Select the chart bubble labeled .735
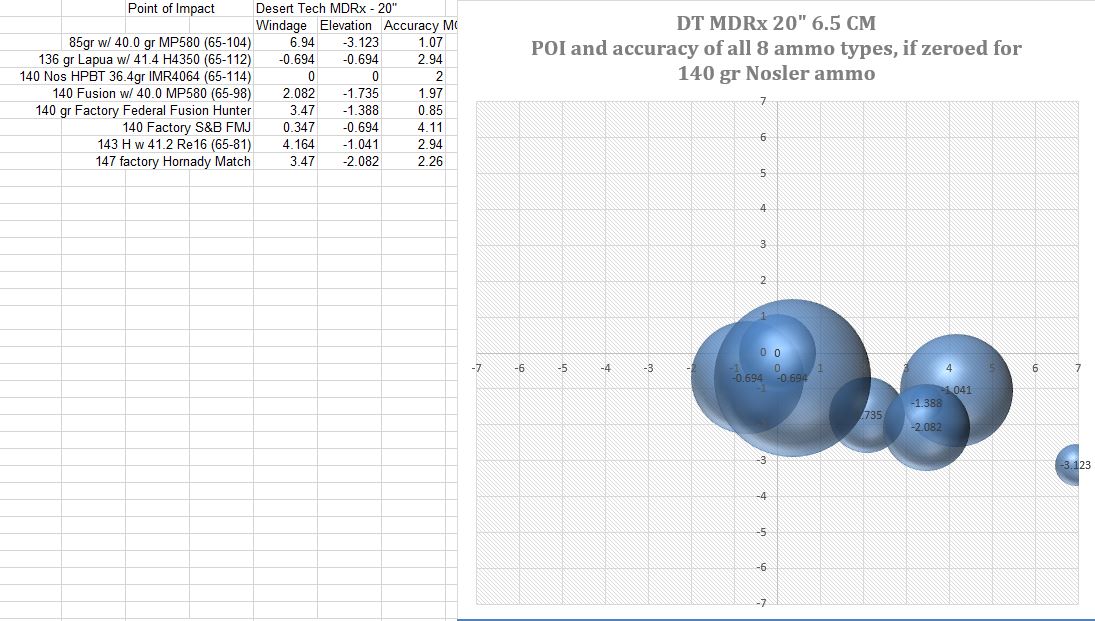 click(x=866, y=415)
